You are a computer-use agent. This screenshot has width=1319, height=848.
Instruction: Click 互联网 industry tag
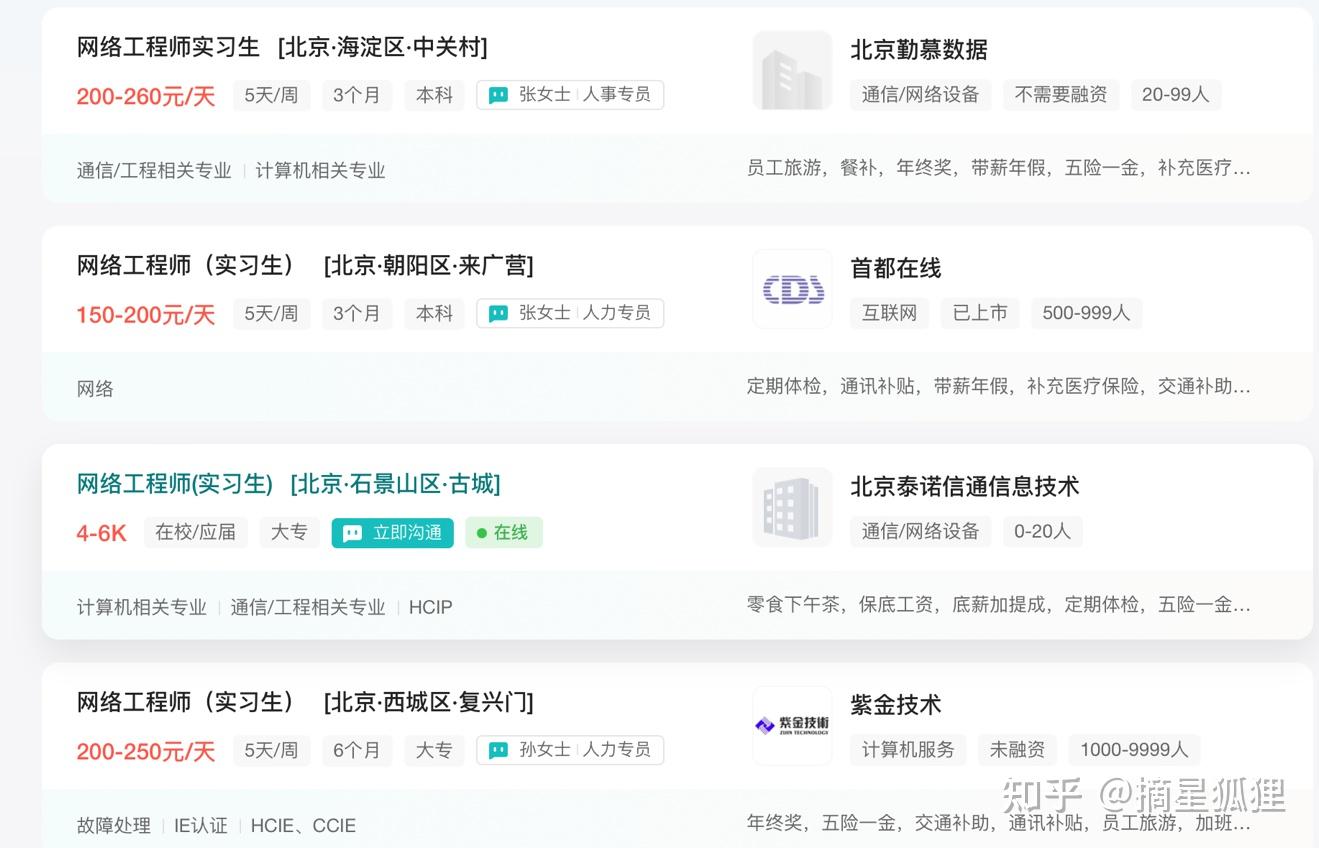(890, 313)
